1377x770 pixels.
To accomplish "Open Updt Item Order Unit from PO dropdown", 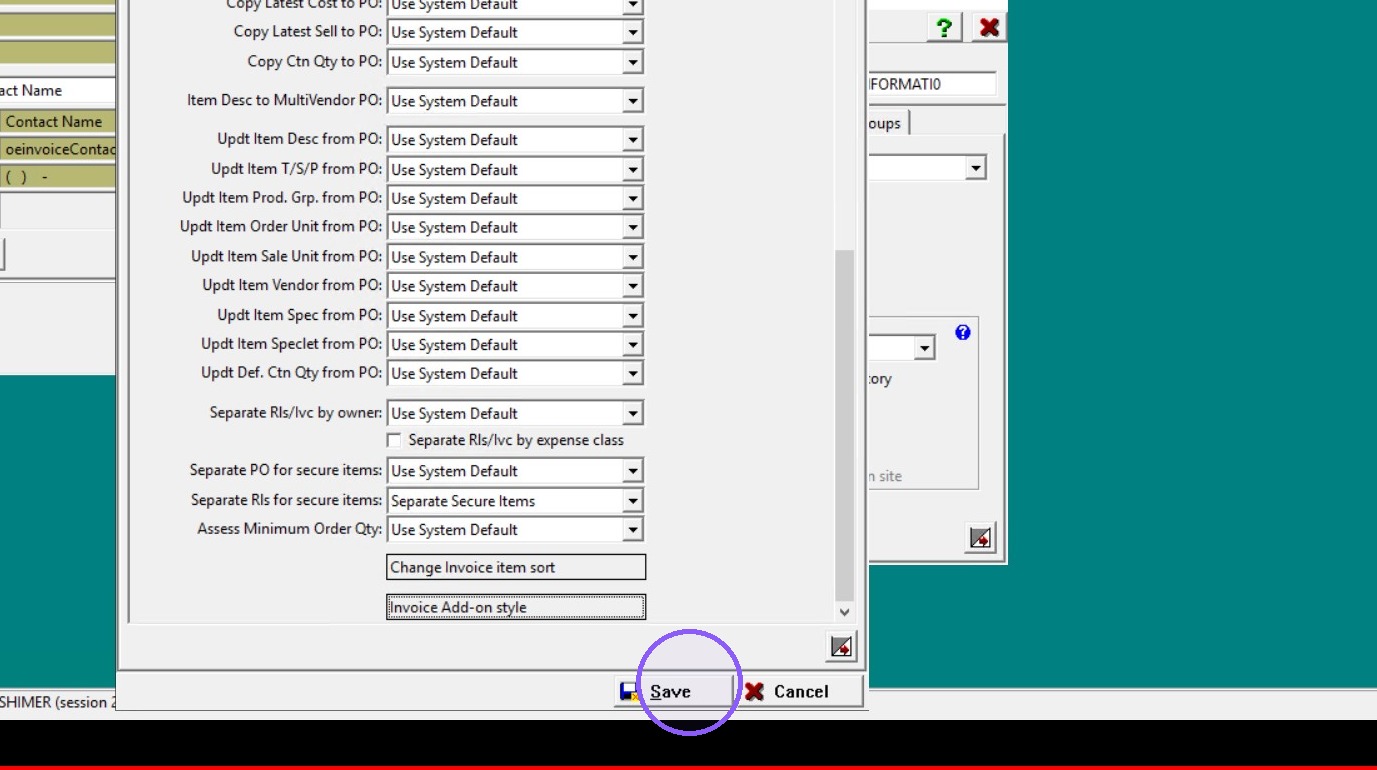I will click(x=632, y=227).
